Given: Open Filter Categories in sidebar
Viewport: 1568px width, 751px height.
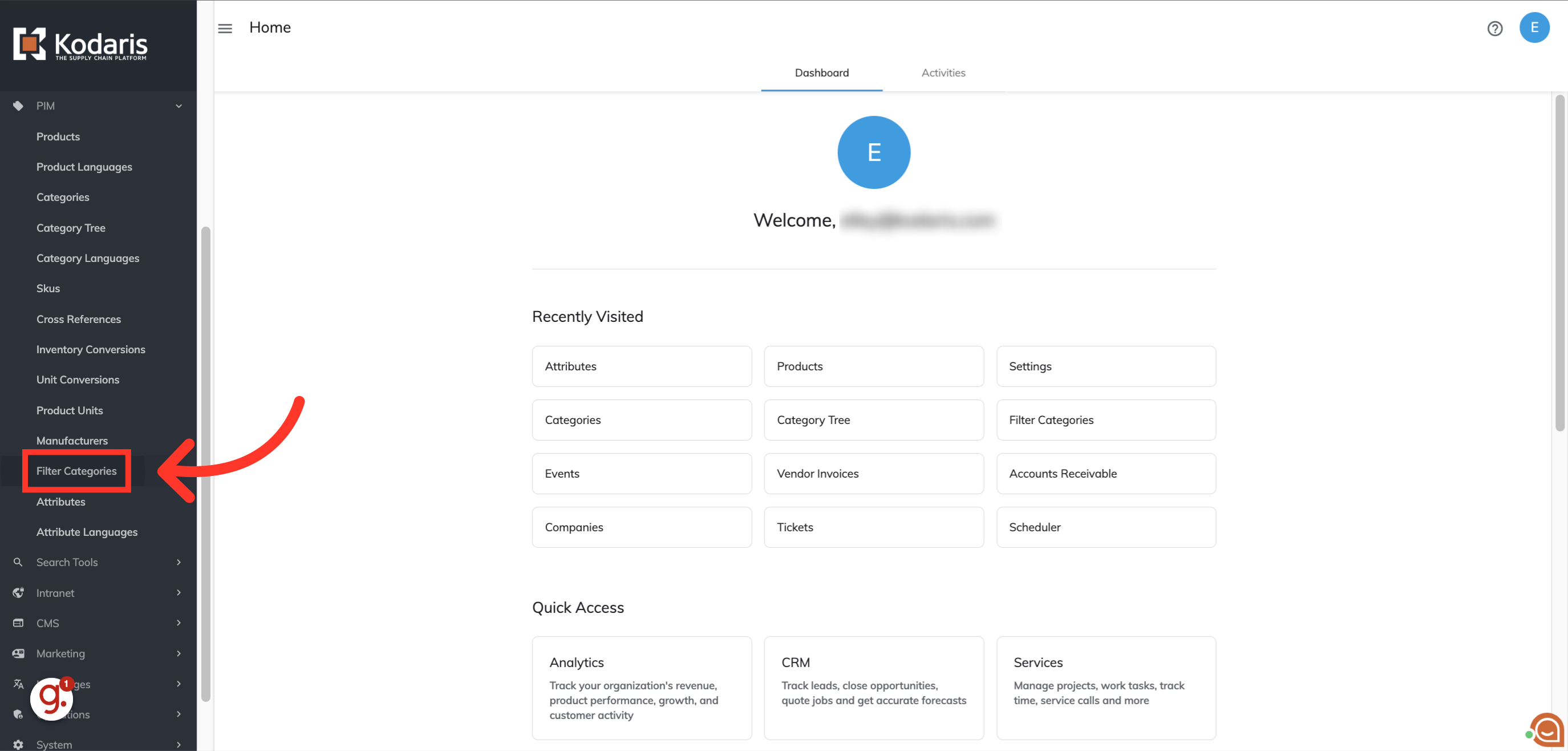Looking at the screenshot, I should pos(76,471).
